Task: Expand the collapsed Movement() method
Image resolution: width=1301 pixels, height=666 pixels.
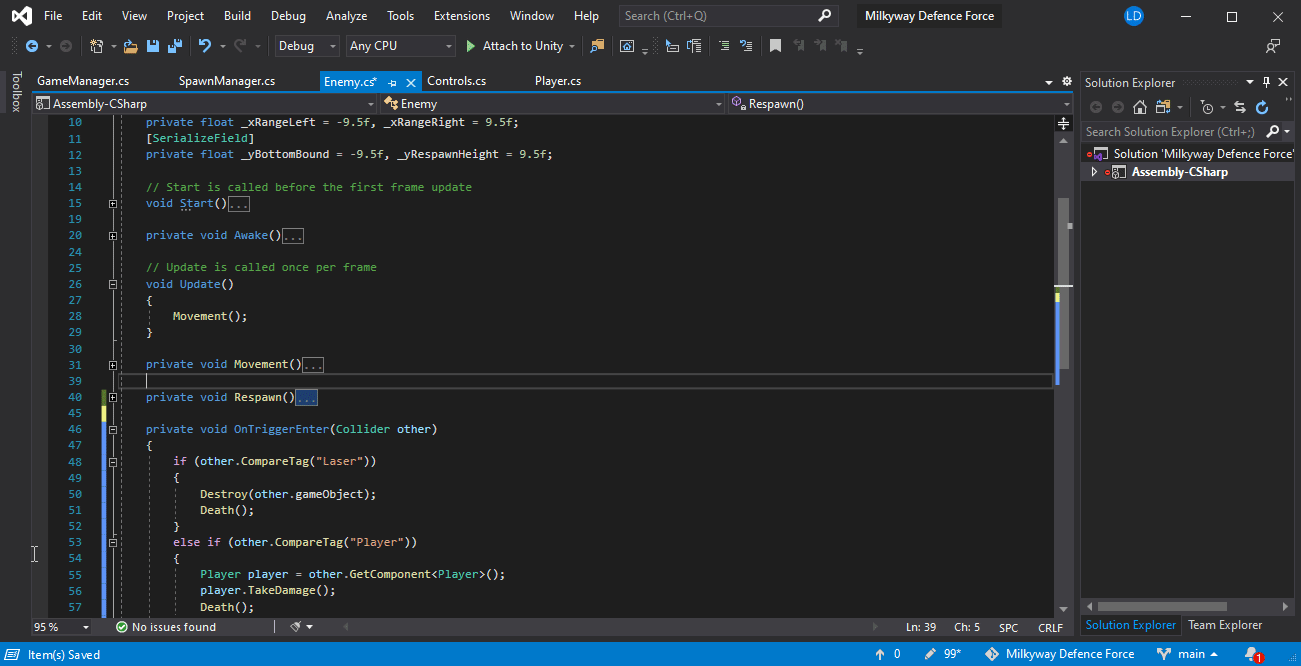Action: 113,365
